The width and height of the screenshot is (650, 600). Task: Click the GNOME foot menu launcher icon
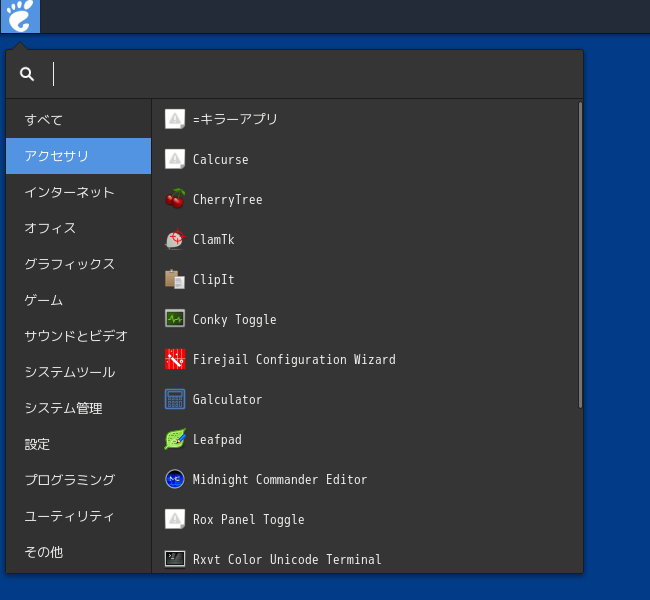[x=20, y=16]
